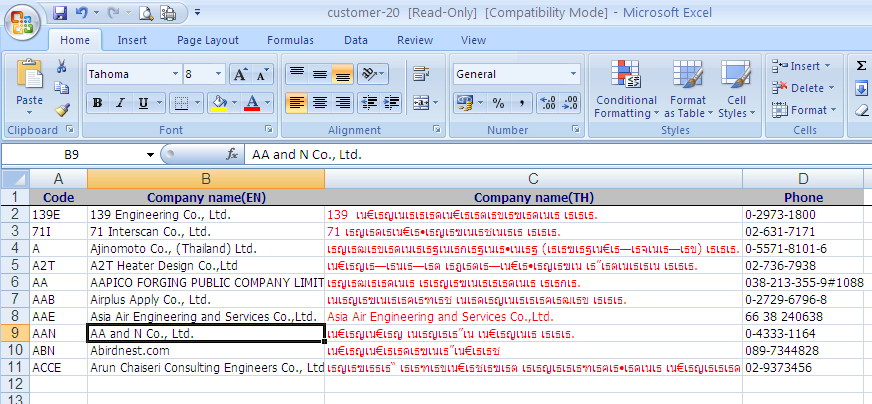Switch to the View tab
872x404 pixels.
tap(473, 40)
